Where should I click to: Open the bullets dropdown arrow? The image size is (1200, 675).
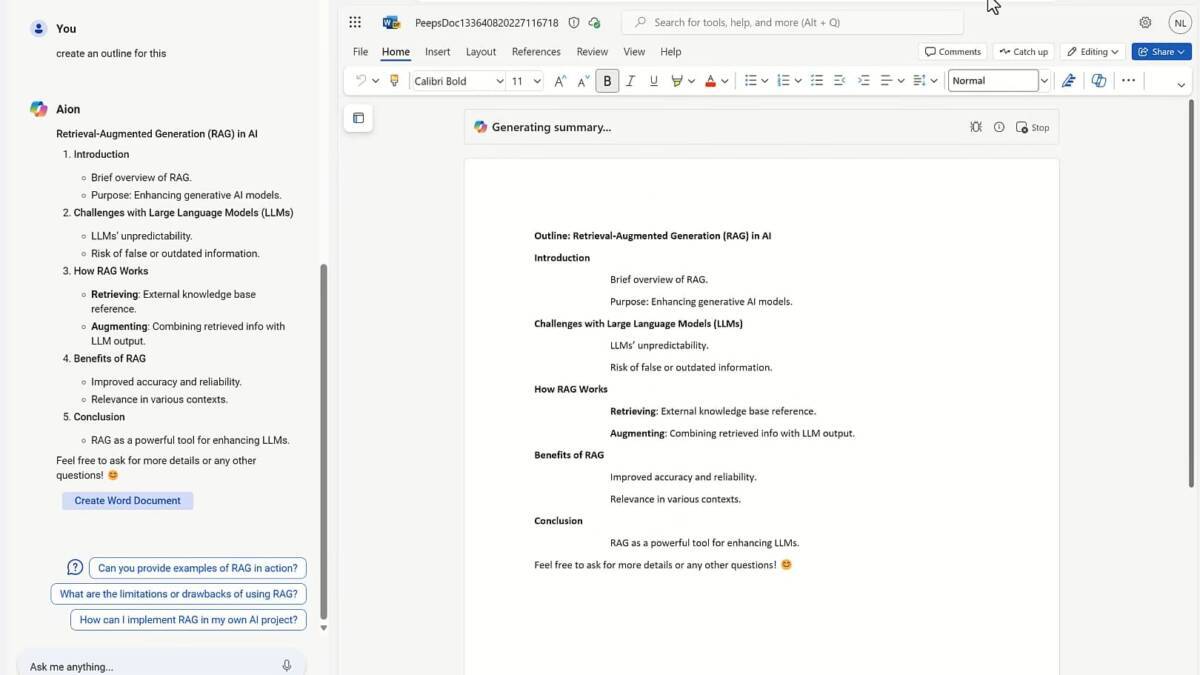point(765,81)
